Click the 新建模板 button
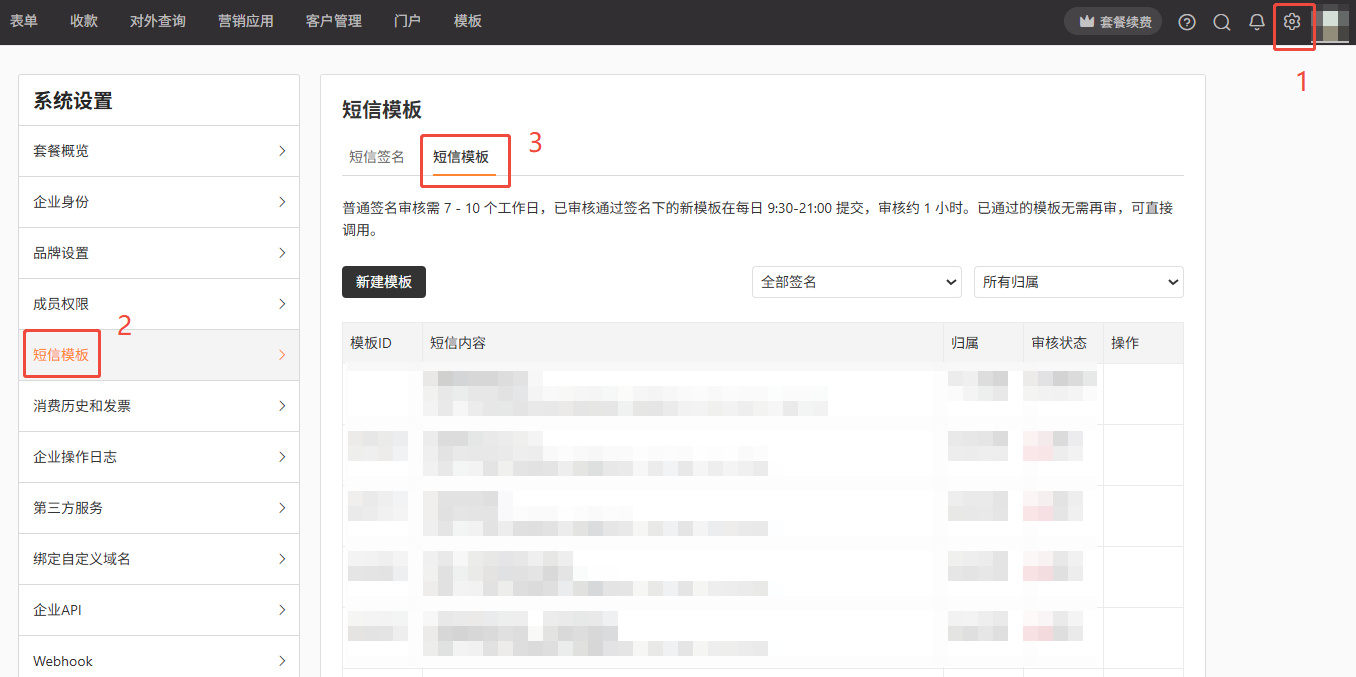This screenshot has width=1356, height=677. click(384, 282)
